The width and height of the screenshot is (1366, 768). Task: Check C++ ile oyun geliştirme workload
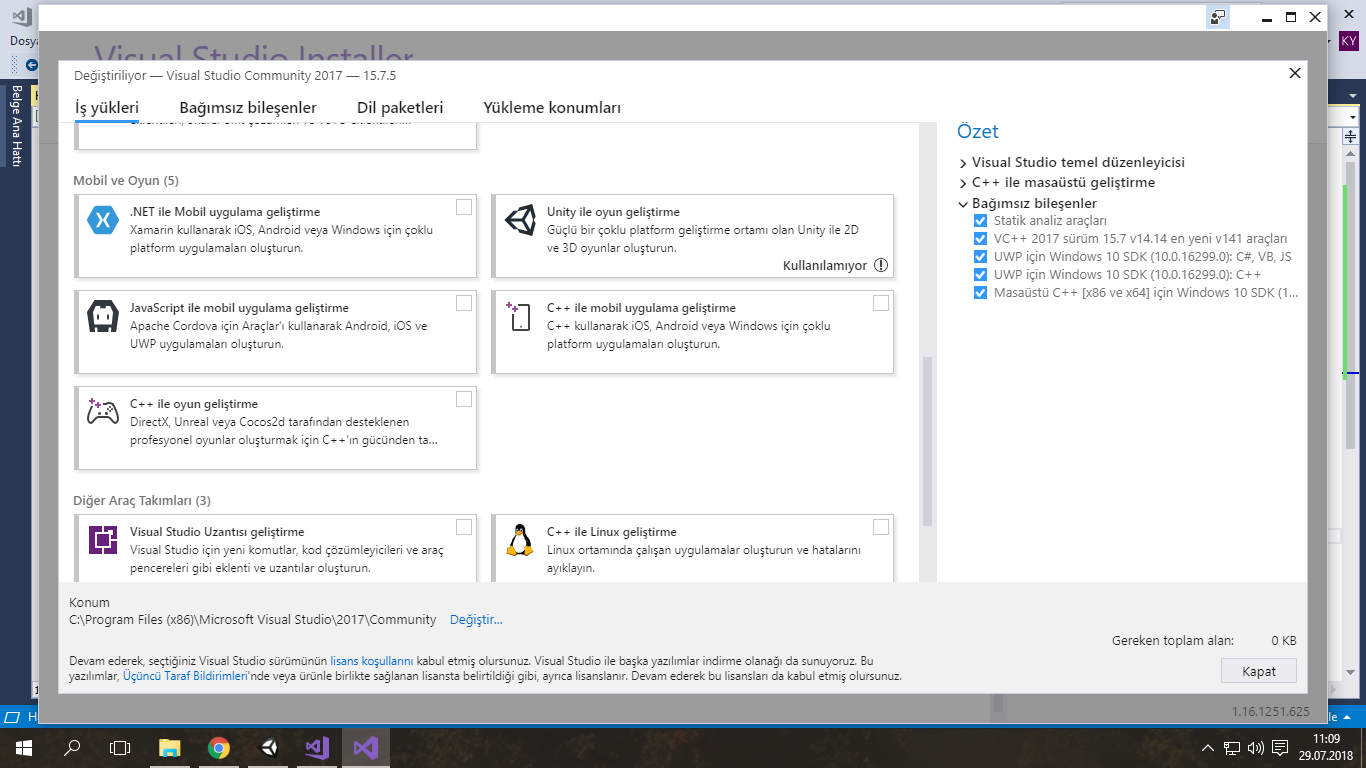(464, 399)
